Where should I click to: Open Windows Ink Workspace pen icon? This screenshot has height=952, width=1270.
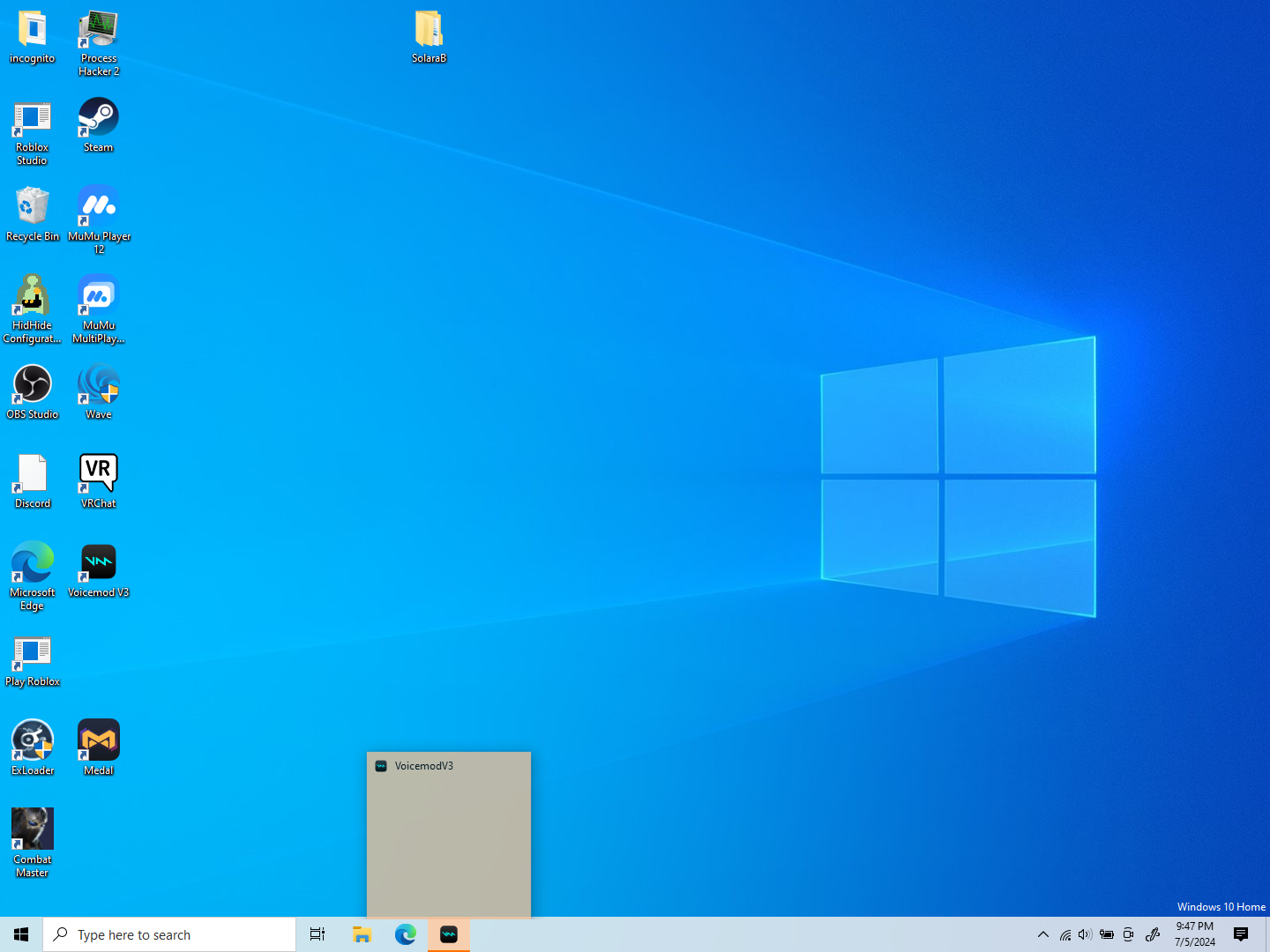pyautogui.click(x=1153, y=934)
